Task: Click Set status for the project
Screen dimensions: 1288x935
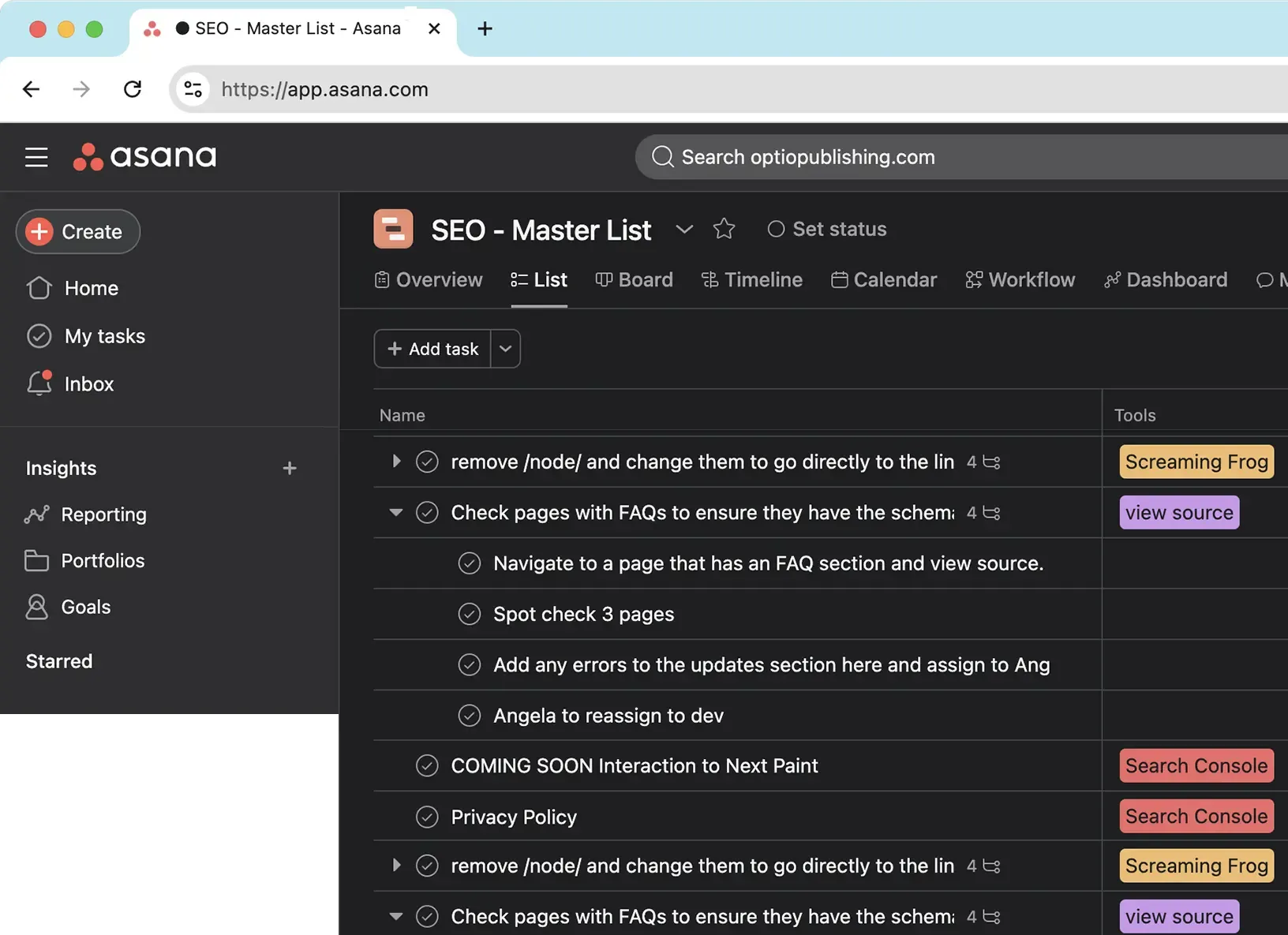Action: click(827, 229)
